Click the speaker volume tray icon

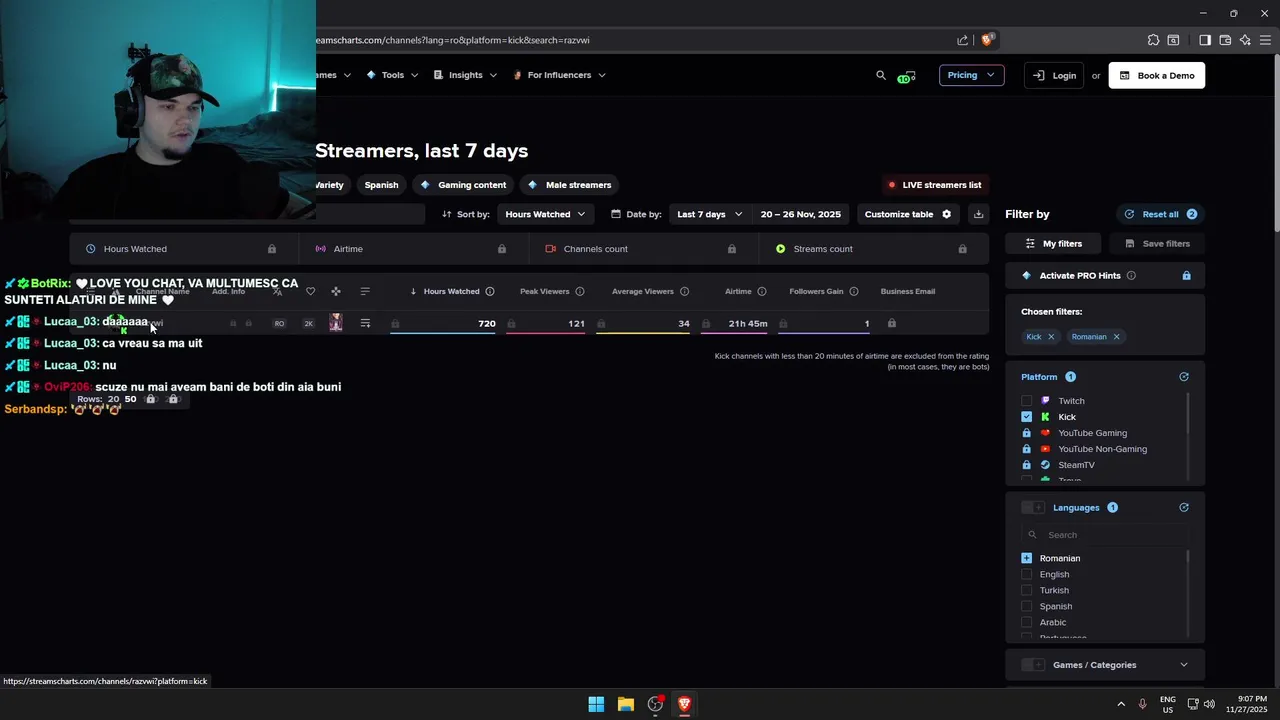click(1210, 704)
